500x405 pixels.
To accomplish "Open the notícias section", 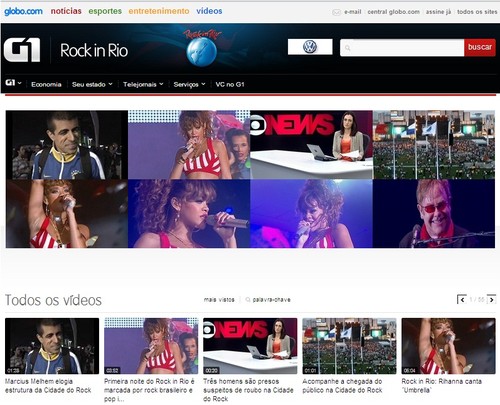I will click(x=66, y=11).
